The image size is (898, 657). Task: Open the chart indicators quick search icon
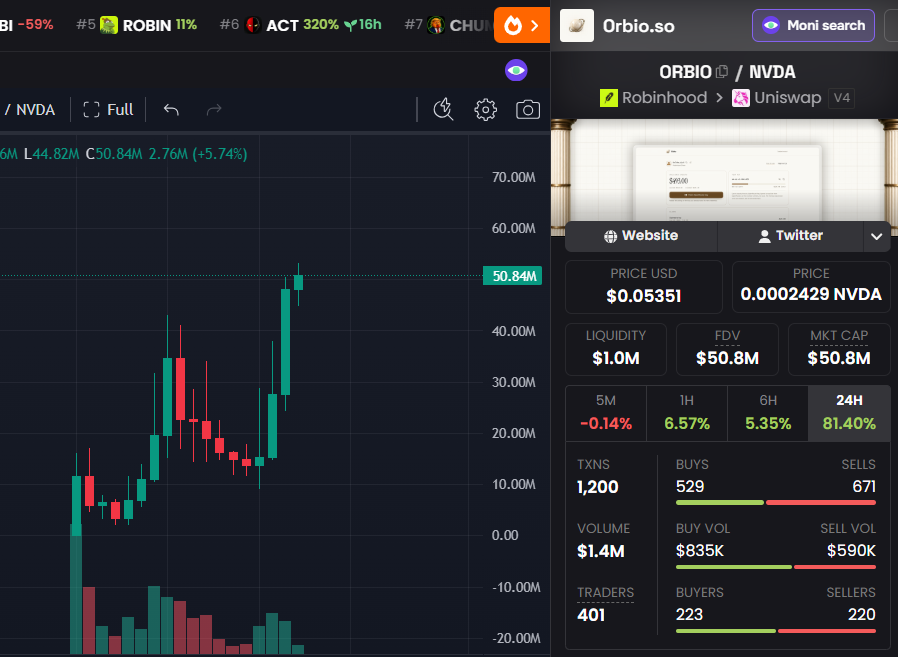443,109
